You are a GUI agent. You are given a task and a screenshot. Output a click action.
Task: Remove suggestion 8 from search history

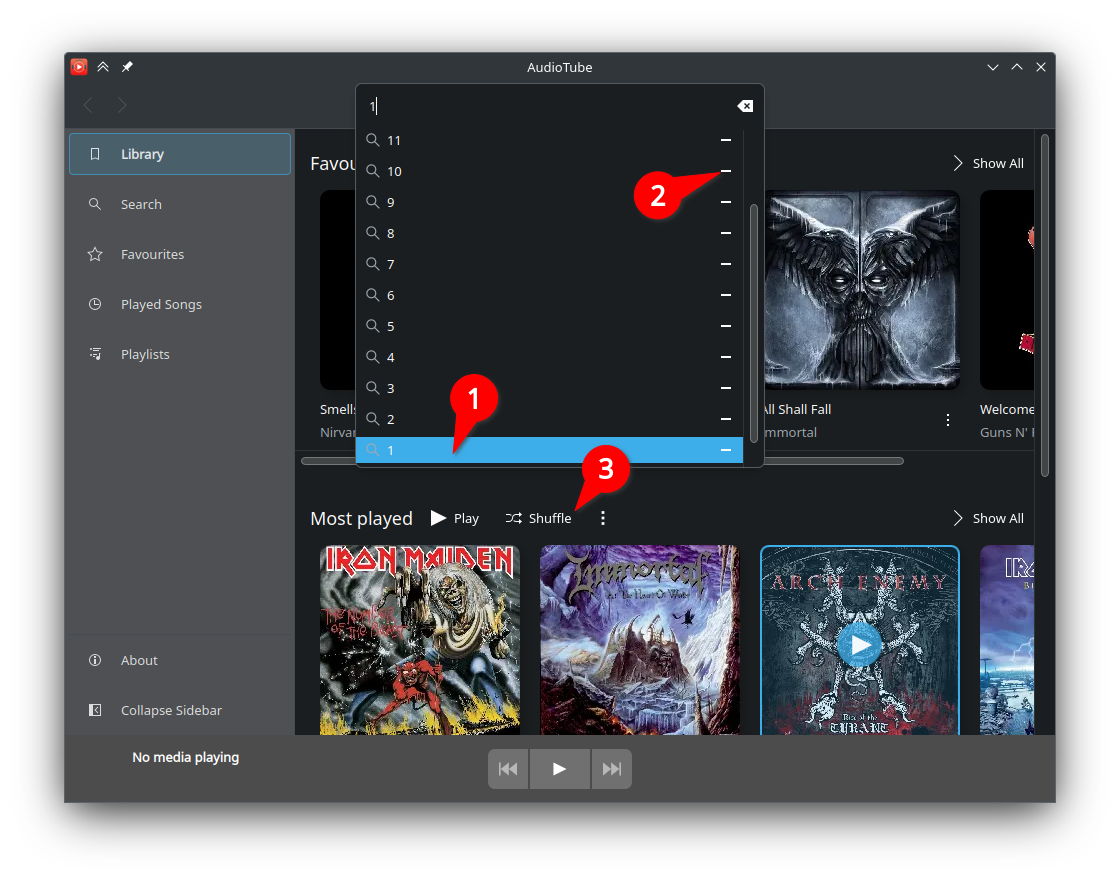tap(726, 233)
